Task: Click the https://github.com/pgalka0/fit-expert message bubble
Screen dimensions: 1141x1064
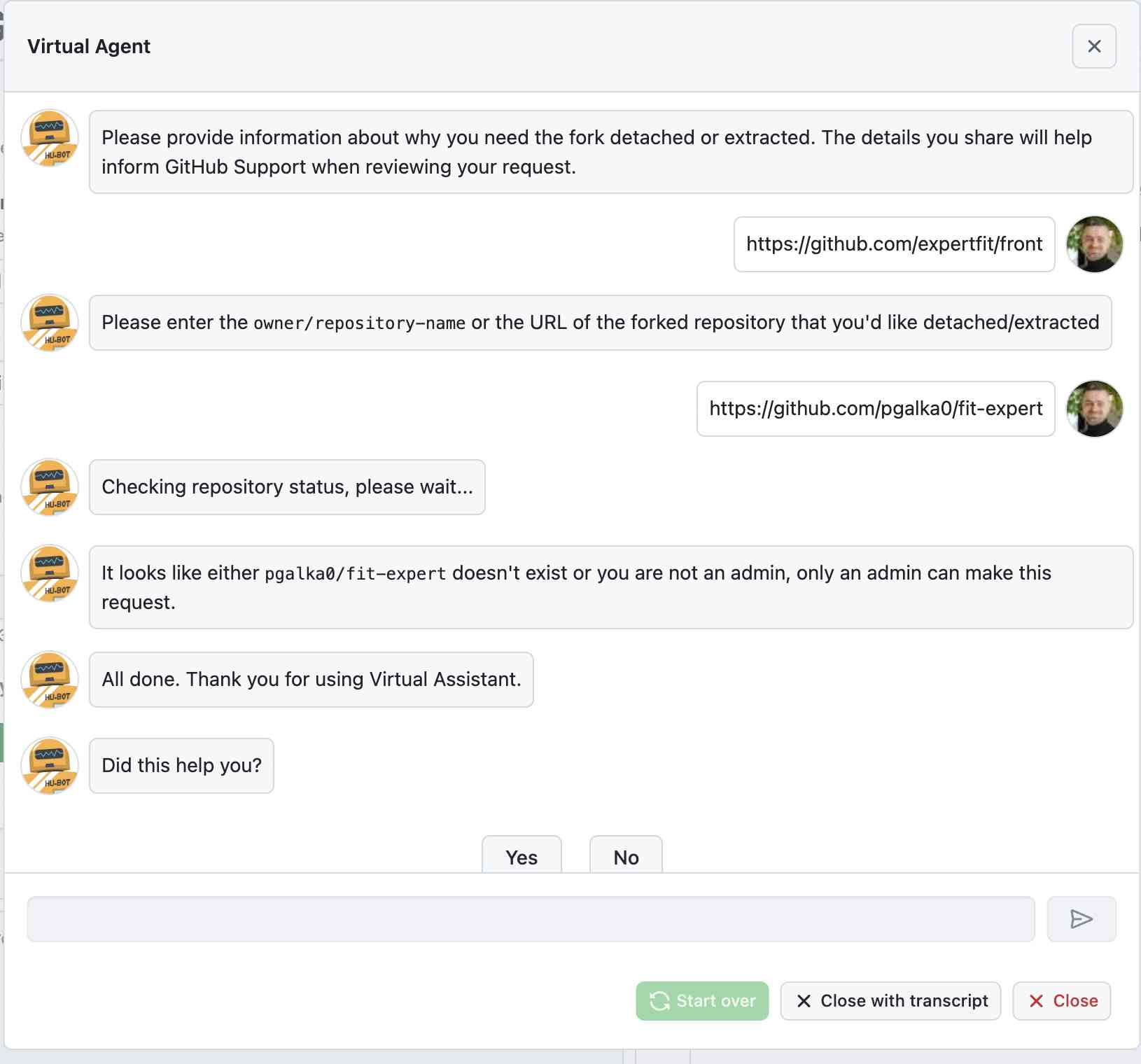Action: 875,409
